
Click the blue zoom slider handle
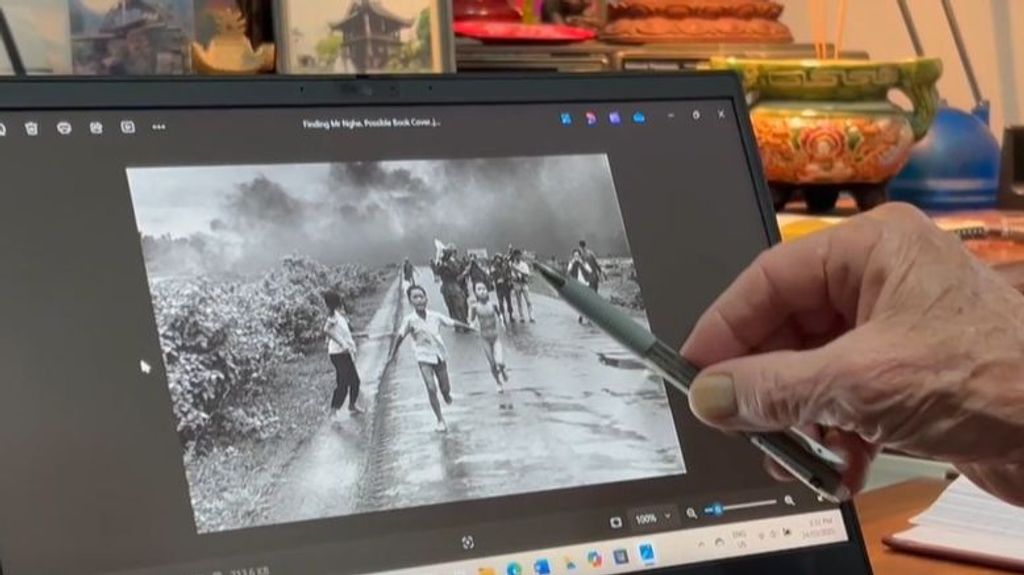coord(717,509)
